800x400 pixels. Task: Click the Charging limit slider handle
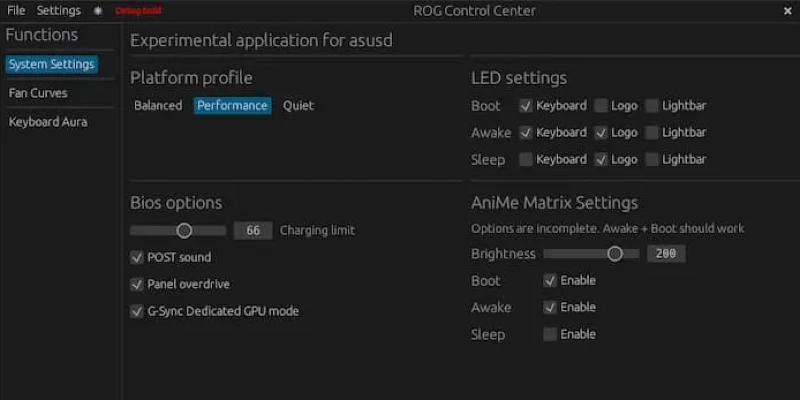point(184,231)
